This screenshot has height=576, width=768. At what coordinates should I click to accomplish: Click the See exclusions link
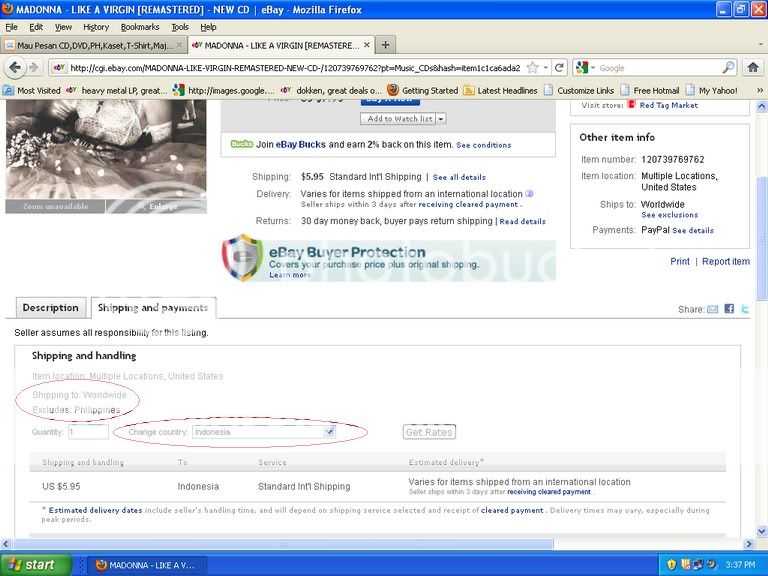point(670,215)
